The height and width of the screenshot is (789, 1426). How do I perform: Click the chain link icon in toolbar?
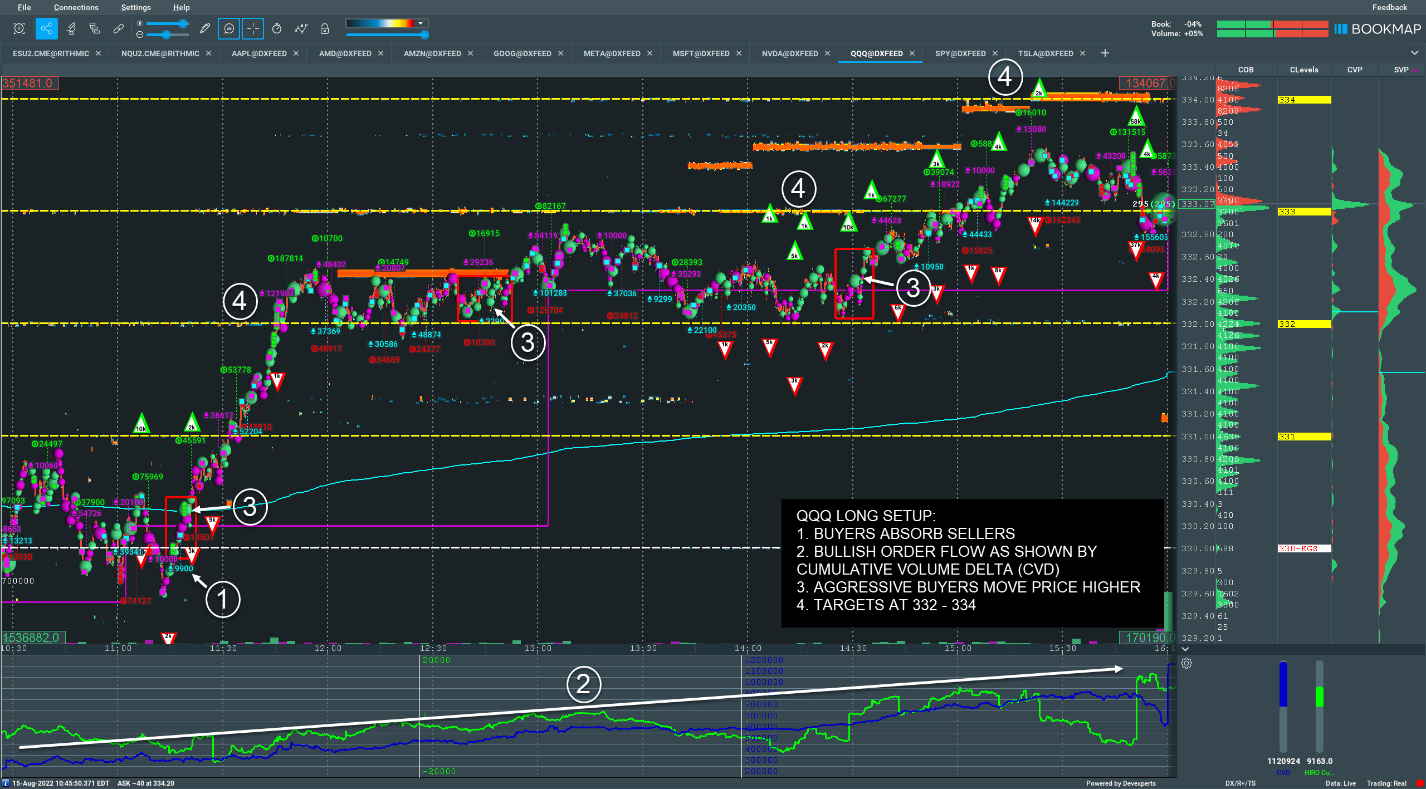click(119, 28)
